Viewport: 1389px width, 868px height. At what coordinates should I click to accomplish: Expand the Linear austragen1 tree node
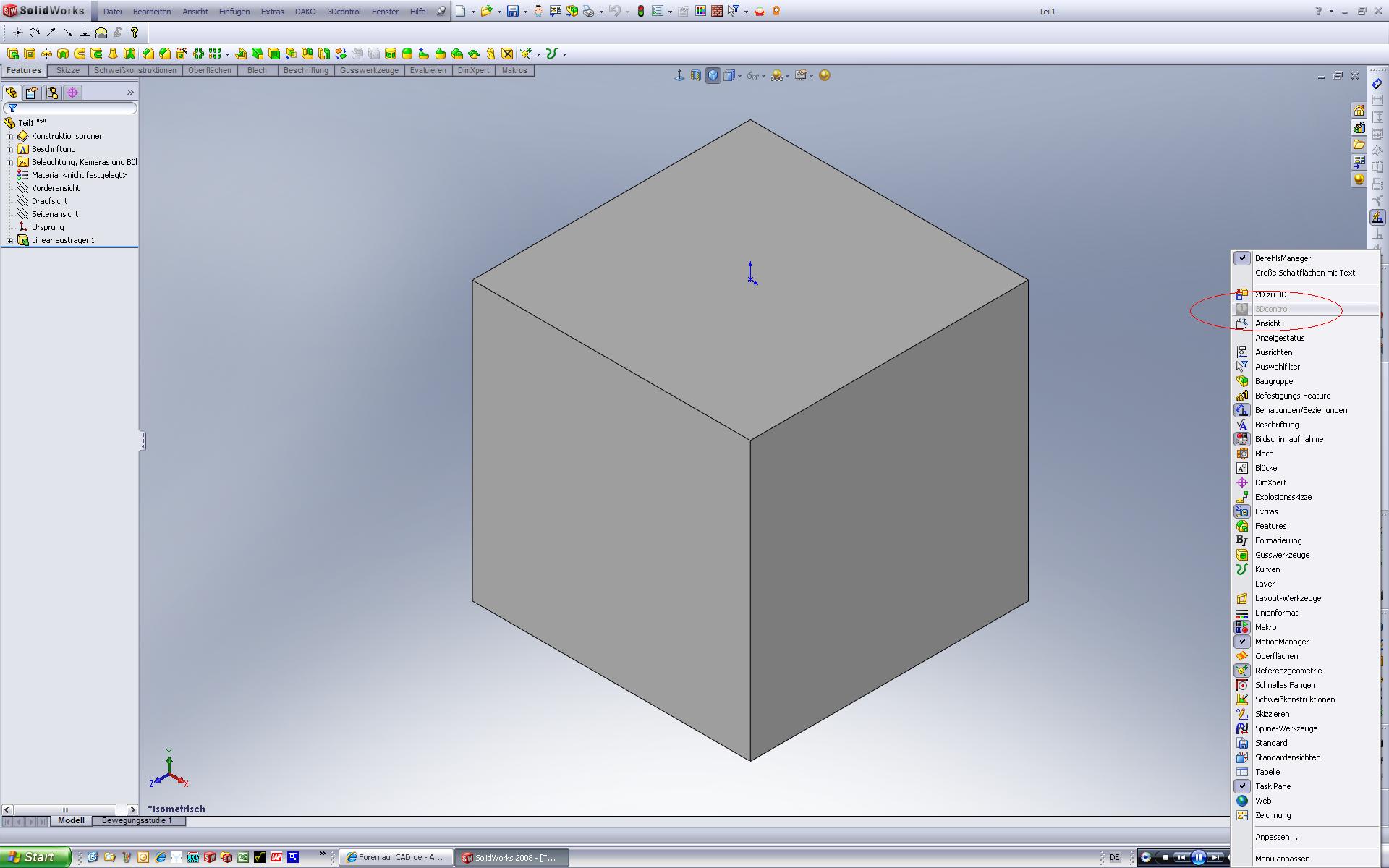tap(10, 240)
